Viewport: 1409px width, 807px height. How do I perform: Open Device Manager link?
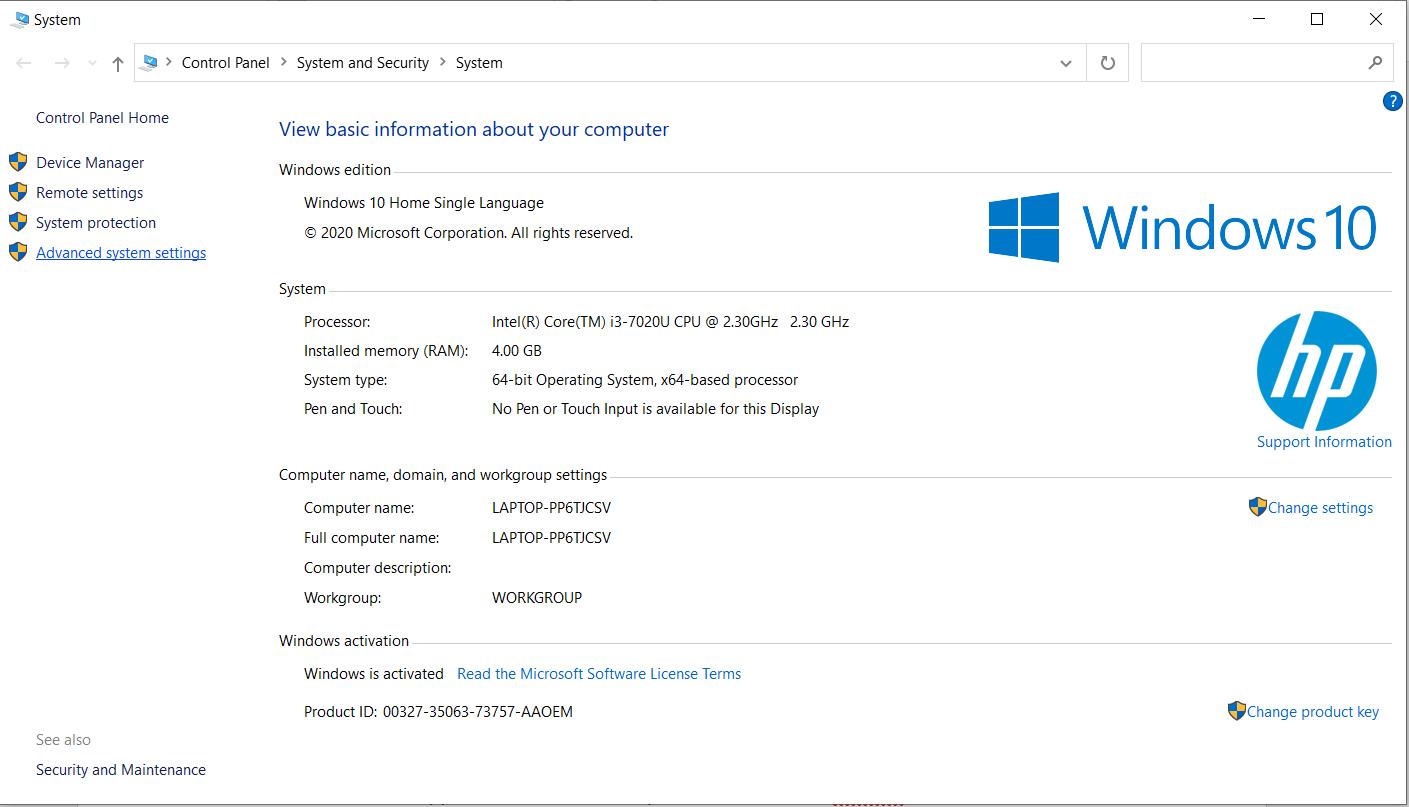pyautogui.click(x=90, y=163)
